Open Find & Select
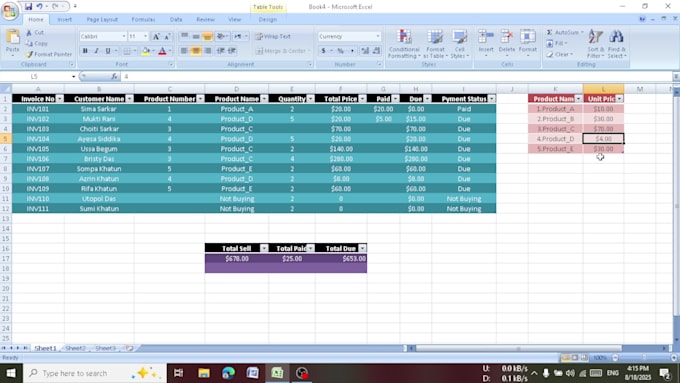 (616, 44)
